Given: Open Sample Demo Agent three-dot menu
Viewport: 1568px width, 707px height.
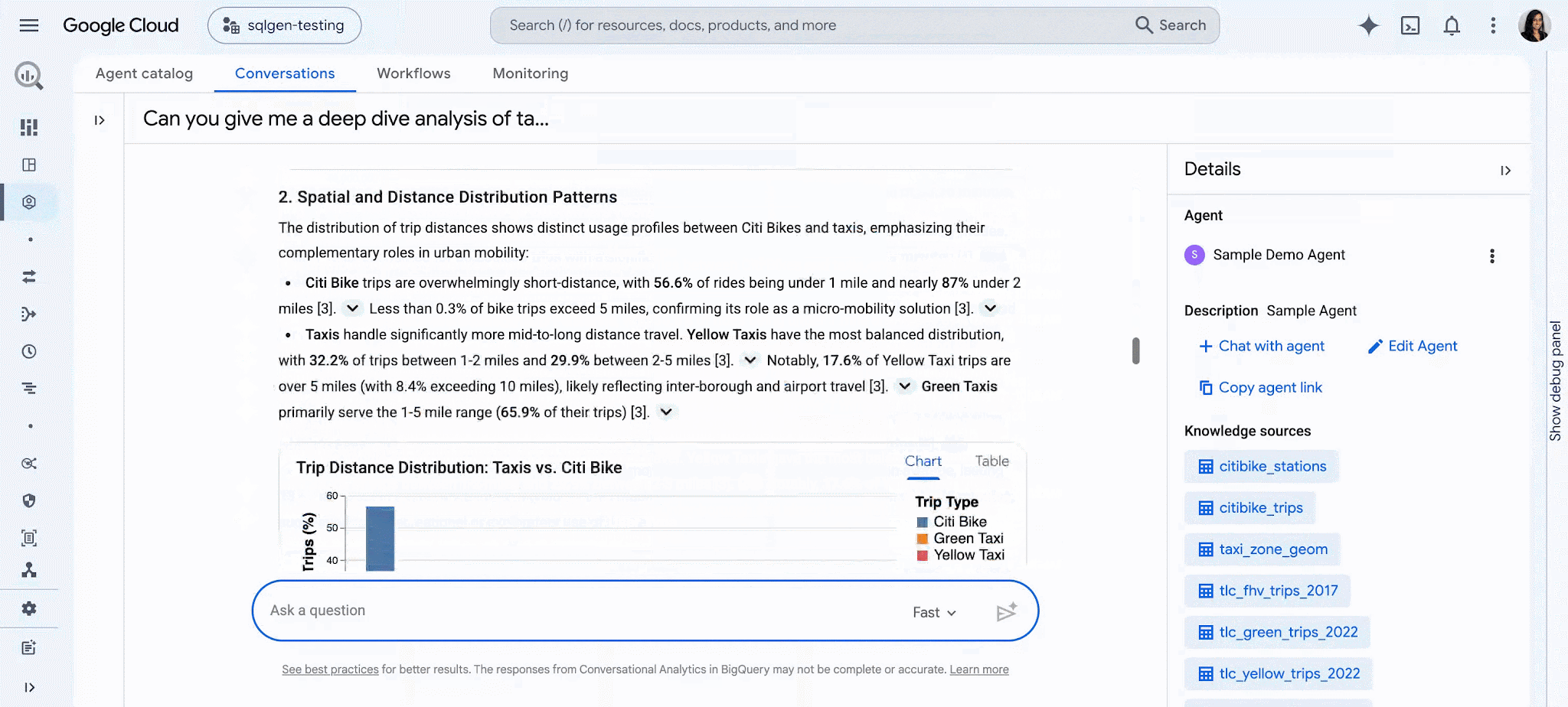Looking at the screenshot, I should tap(1491, 256).
